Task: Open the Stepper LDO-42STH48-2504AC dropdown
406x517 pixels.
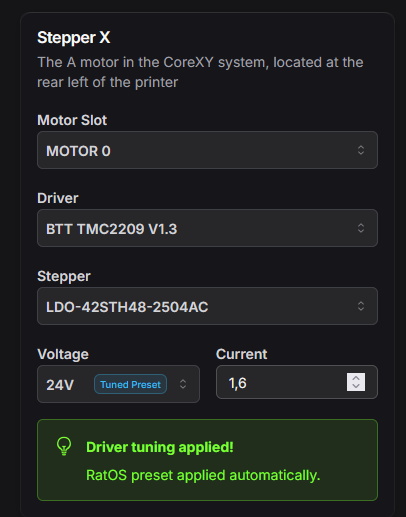Action: pos(207,306)
